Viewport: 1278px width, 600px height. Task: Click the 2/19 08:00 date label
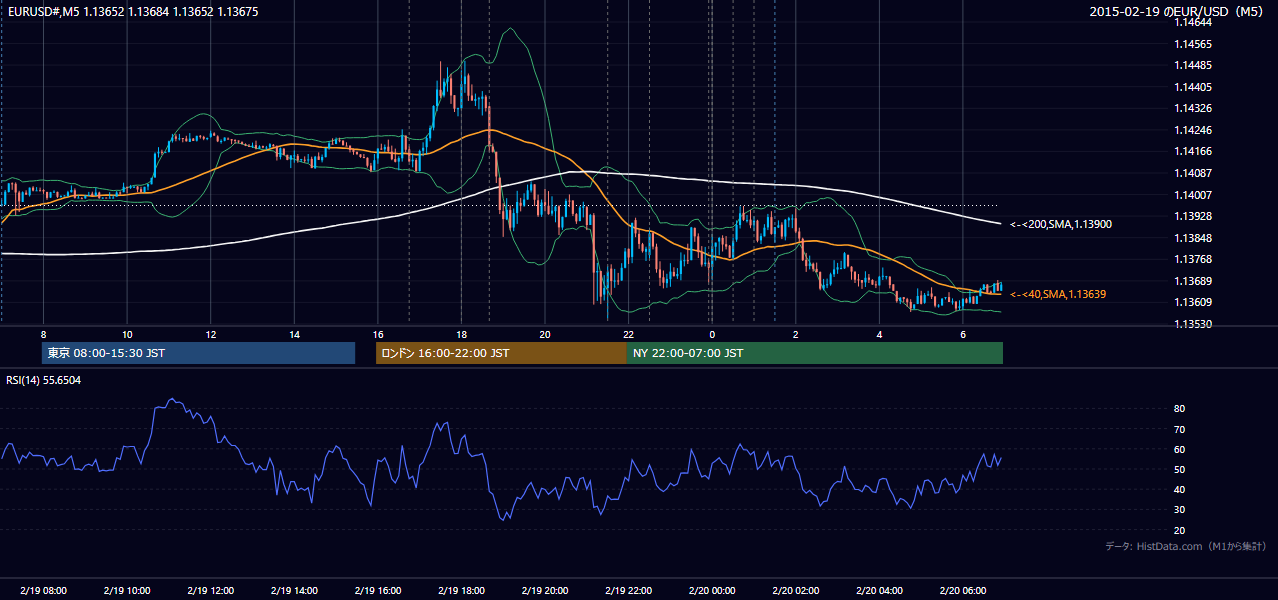43,591
